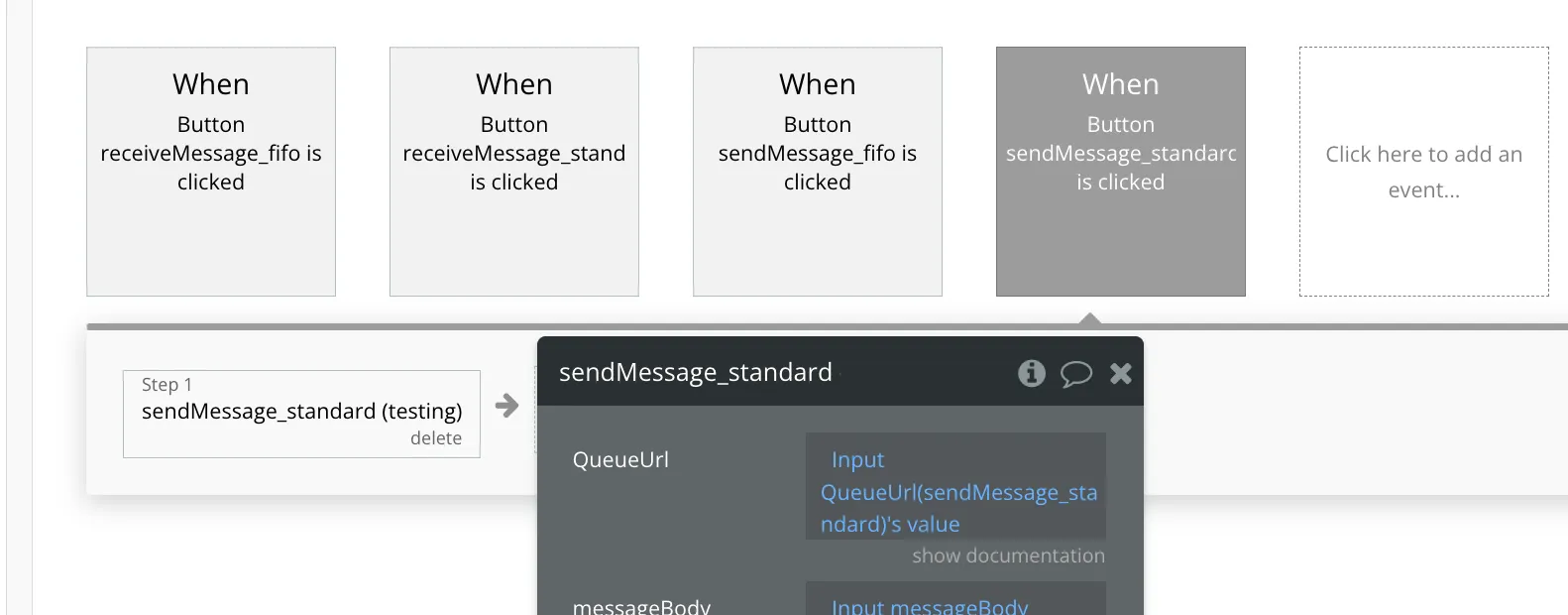
Task: Click the arrow icon after Step 1
Action: (x=506, y=405)
